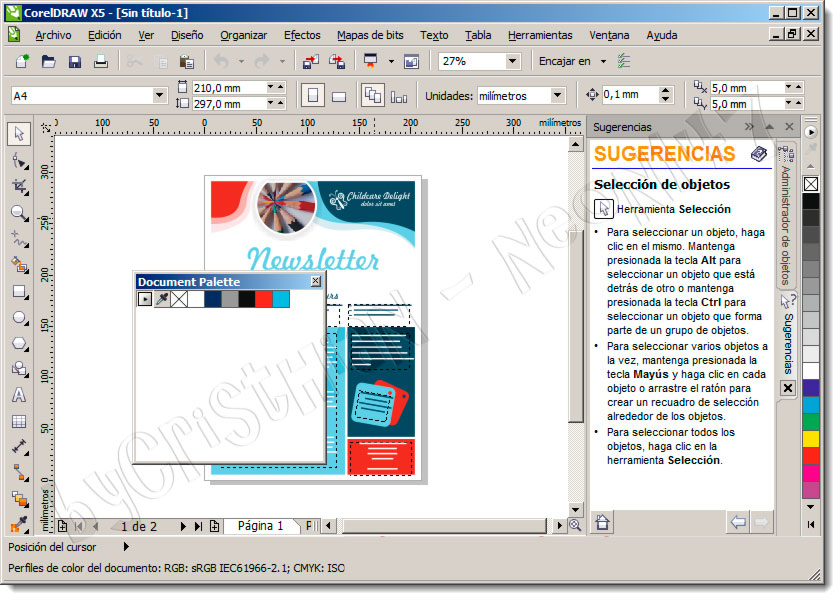Select the Polygon tool
Image resolution: width=840 pixels, height=600 pixels.
[20, 343]
